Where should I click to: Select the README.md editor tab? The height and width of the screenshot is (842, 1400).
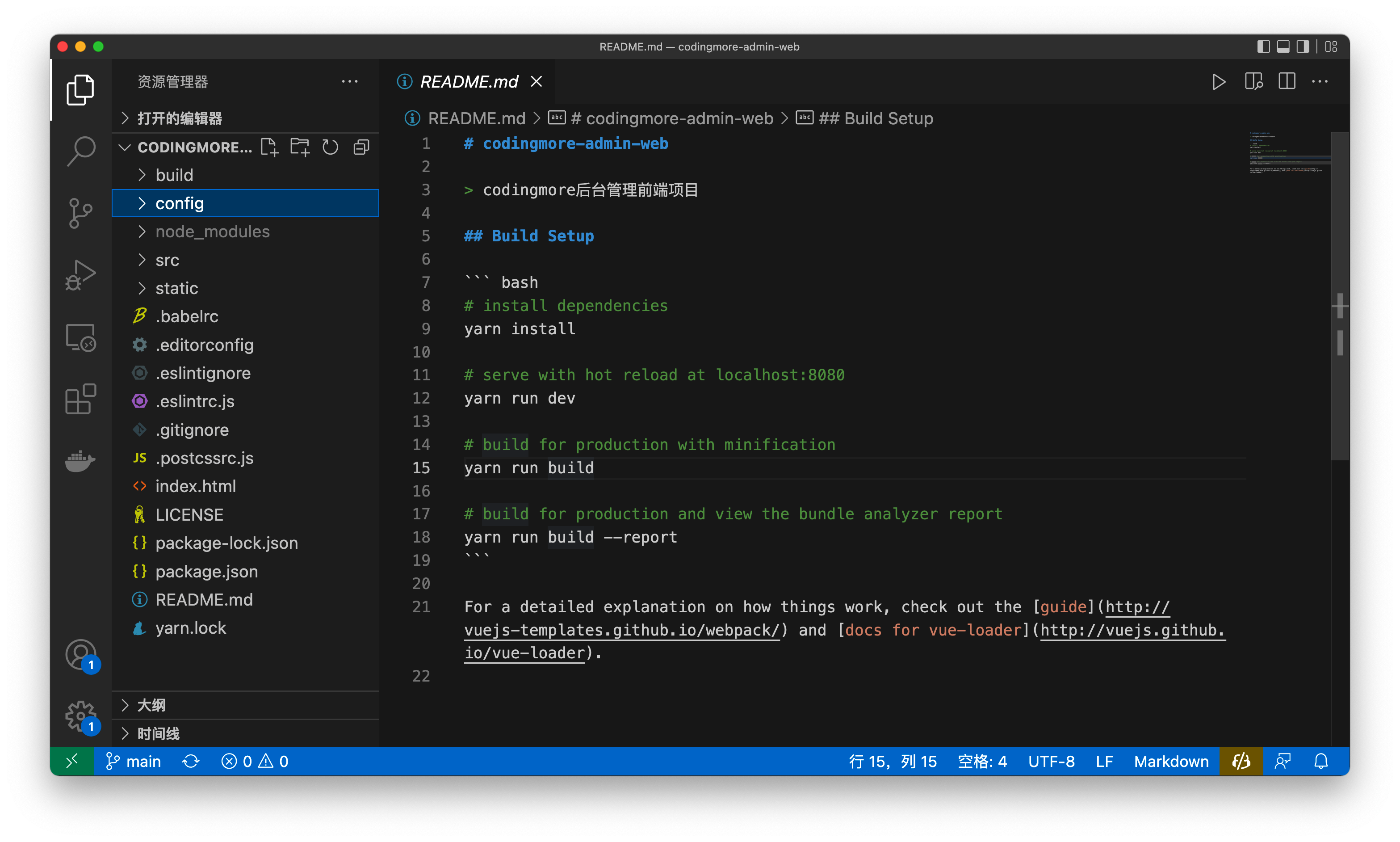469,82
